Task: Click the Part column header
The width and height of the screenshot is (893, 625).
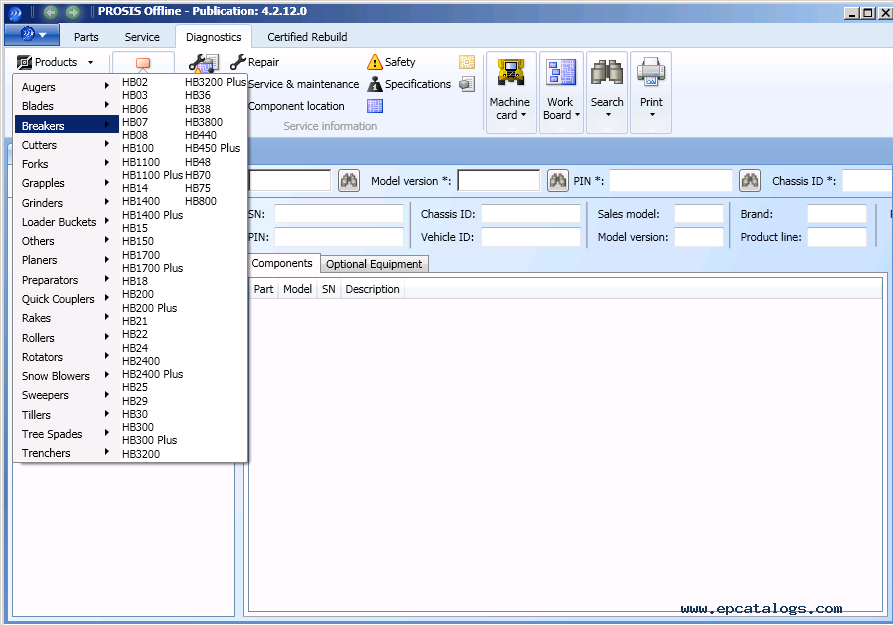Action: pyautogui.click(x=264, y=289)
